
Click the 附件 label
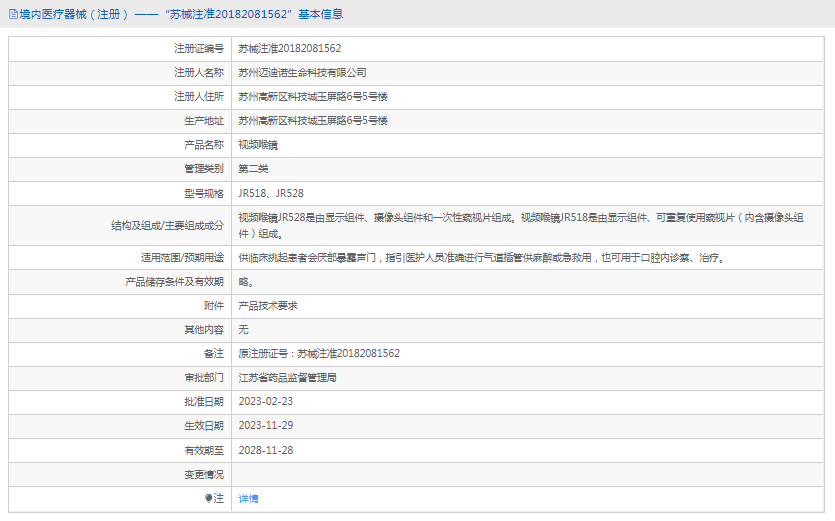click(x=214, y=306)
